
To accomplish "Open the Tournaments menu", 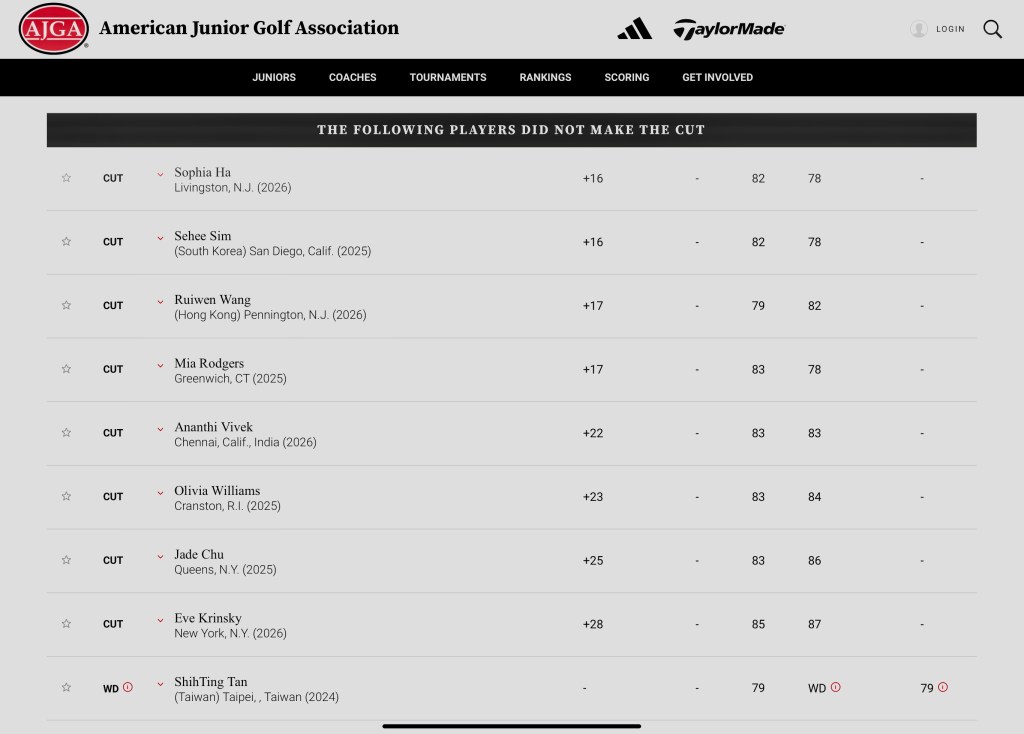I will coord(448,77).
